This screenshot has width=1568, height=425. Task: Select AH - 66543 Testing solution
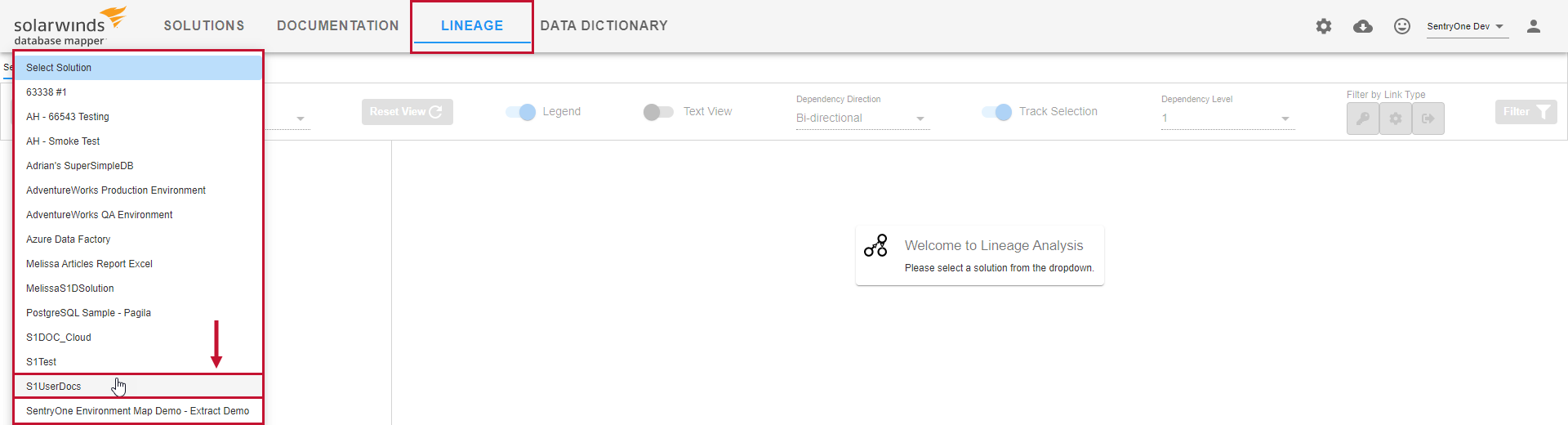tap(138, 117)
